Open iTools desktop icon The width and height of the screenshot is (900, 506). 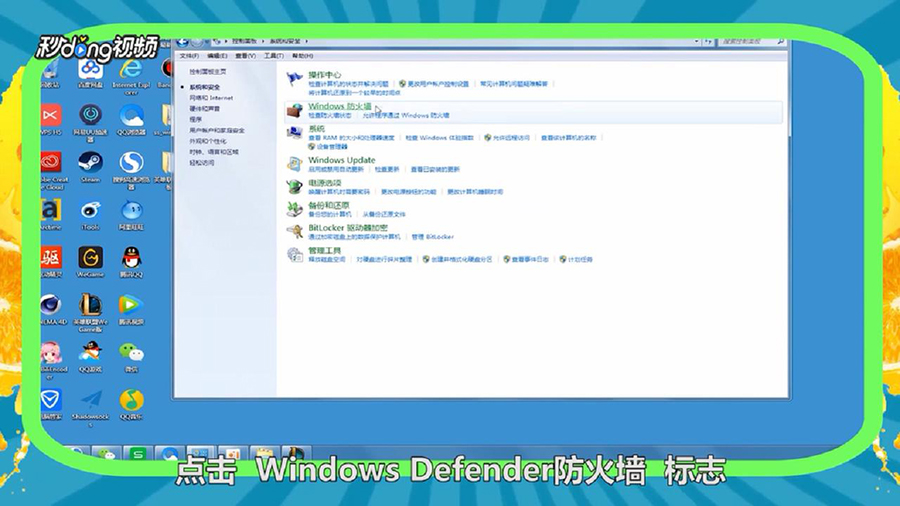[x=91, y=211]
